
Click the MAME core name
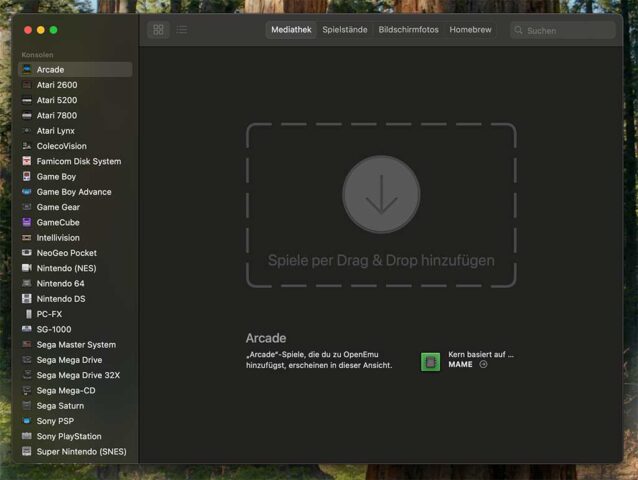point(460,364)
